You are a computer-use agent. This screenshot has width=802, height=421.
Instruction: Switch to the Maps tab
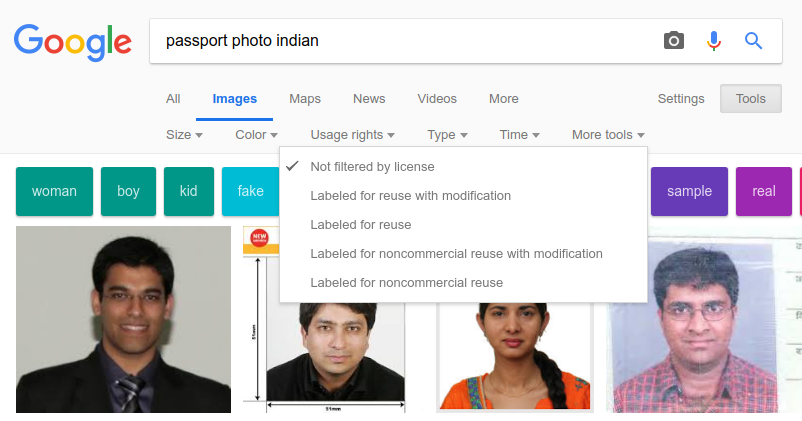(x=305, y=99)
